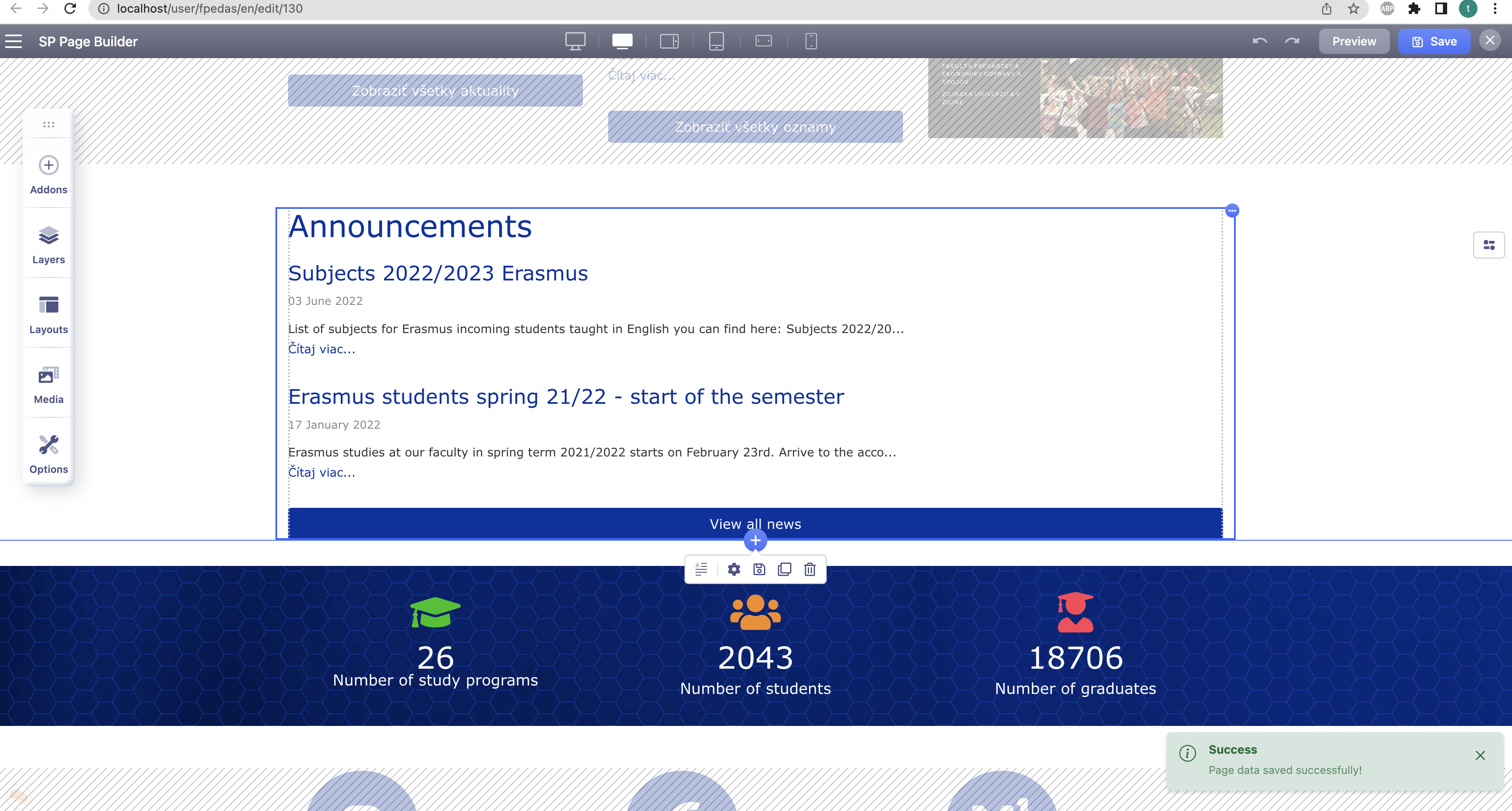This screenshot has height=811, width=1512.
Task: Open the Options panel
Action: point(49,454)
